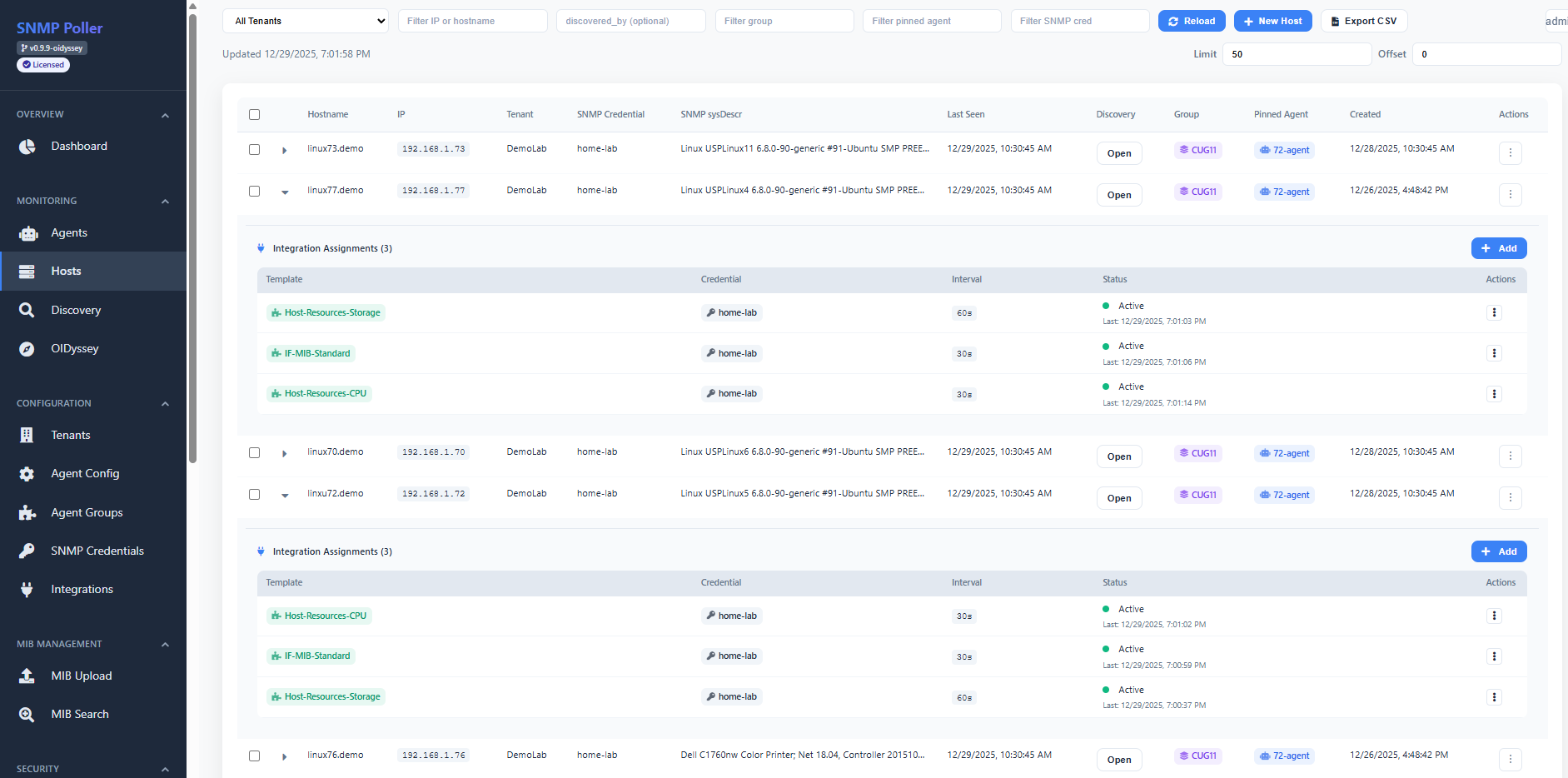1568x778 pixels.
Task: Click the SNMP Credentials key icon
Action: (x=27, y=551)
